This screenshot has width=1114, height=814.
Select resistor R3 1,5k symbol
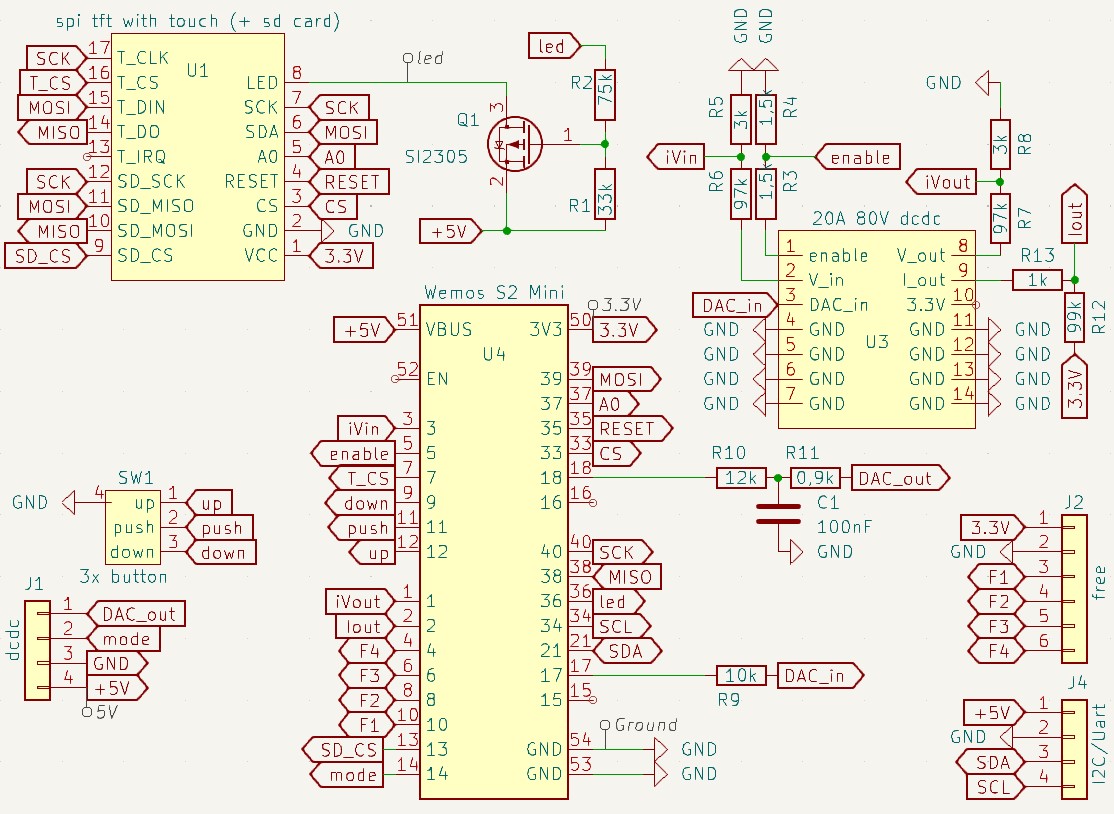click(765, 194)
